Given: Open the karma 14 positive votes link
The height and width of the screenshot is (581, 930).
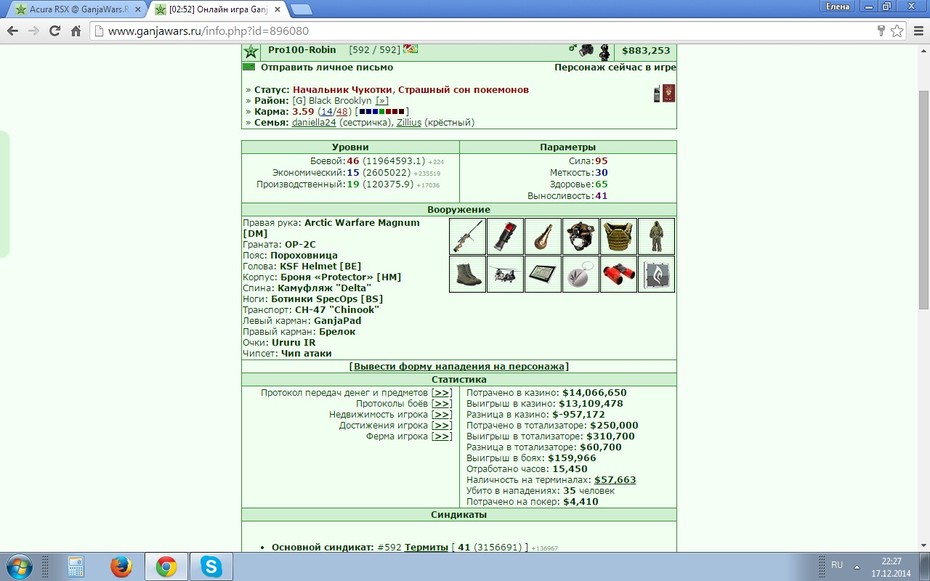Looking at the screenshot, I should (x=327, y=111).
